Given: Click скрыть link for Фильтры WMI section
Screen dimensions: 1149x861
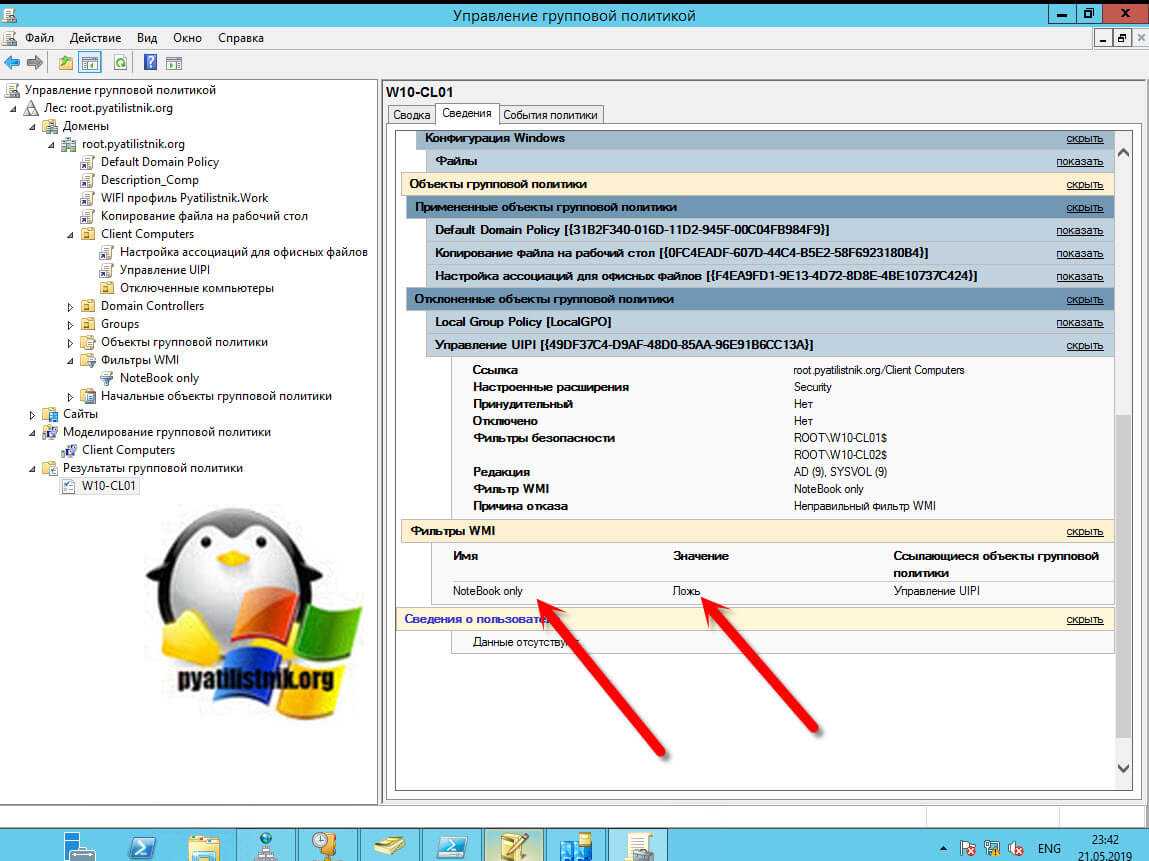Looking at the screenshot, I should pyautogui.click(x=1084, y=531).
